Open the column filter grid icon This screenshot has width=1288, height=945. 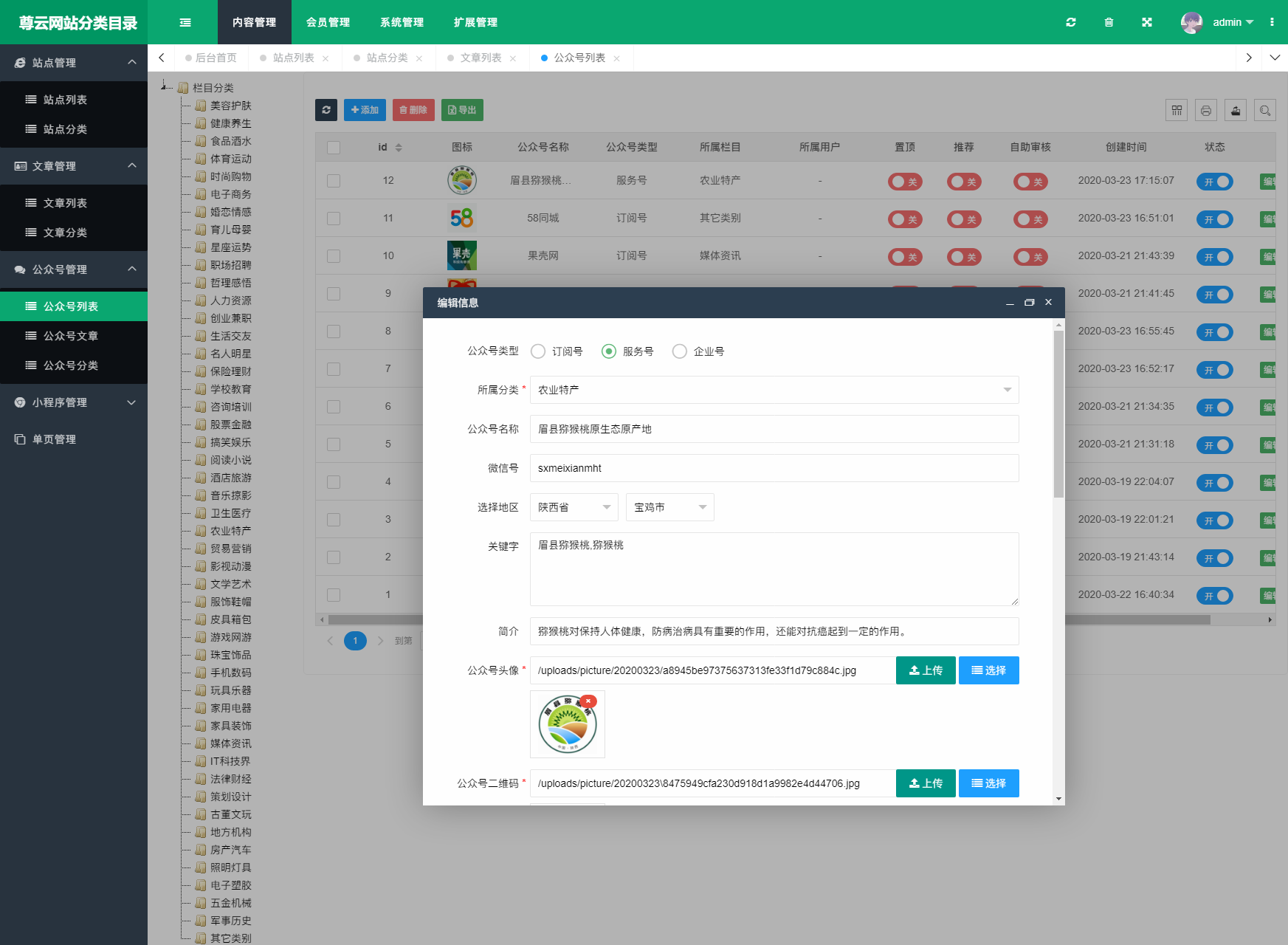click(x=1177, y=110)
